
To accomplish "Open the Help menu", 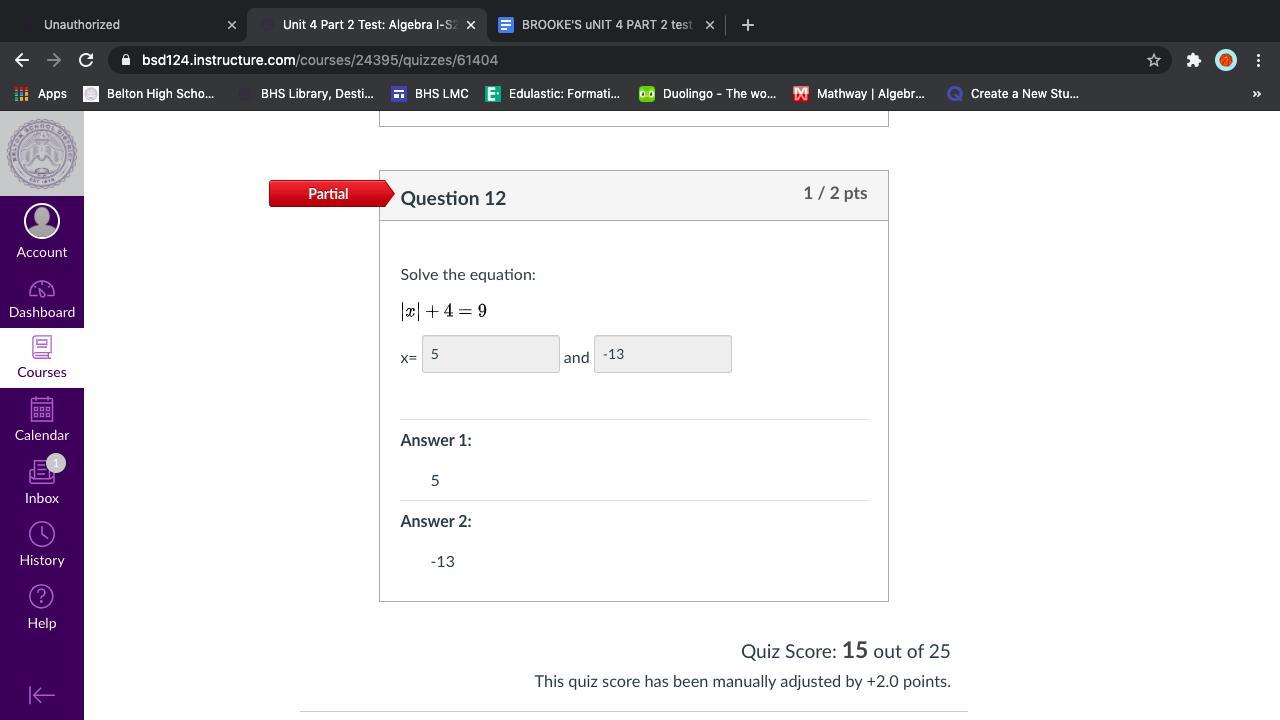I will click(42, 607).
